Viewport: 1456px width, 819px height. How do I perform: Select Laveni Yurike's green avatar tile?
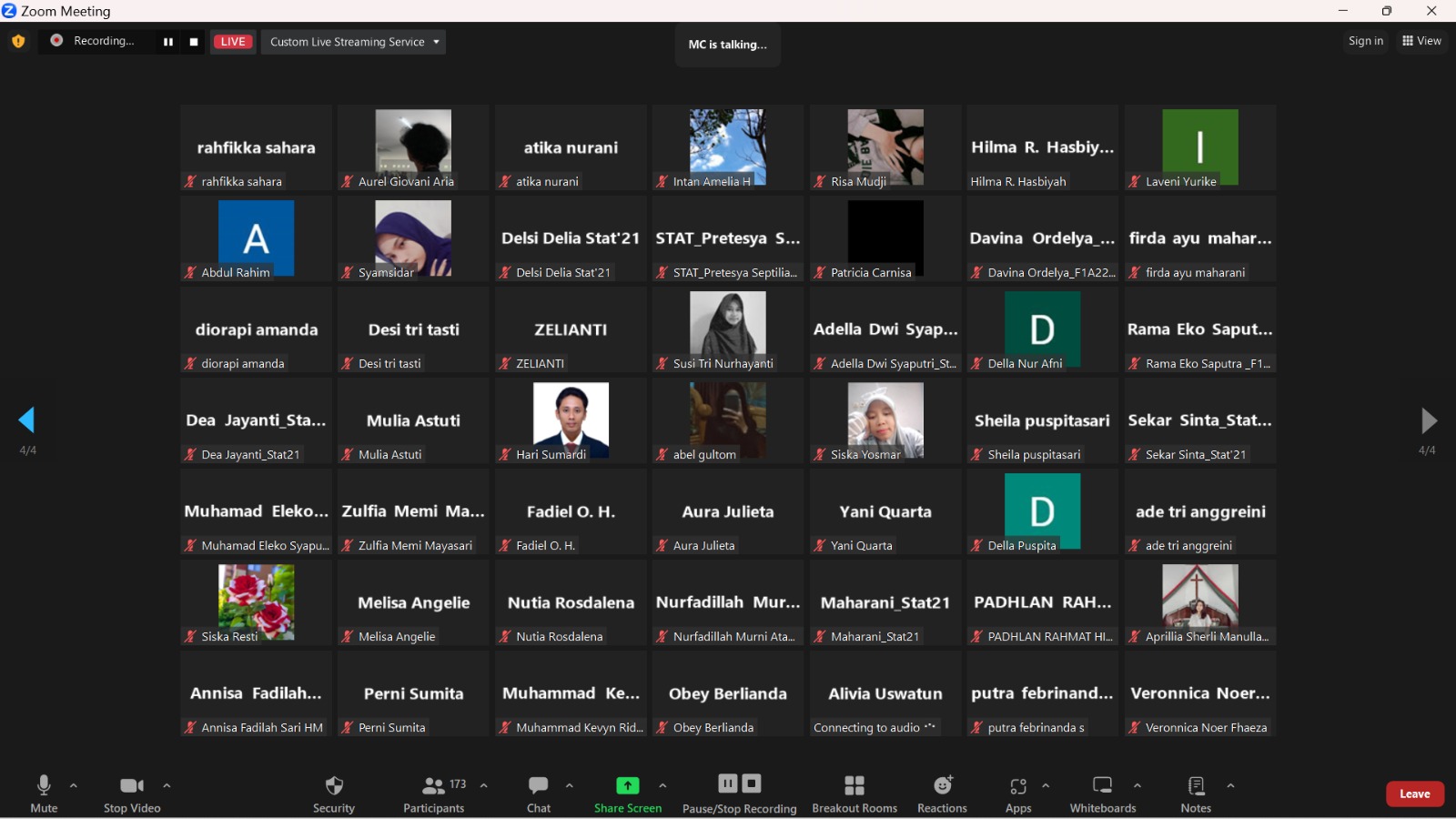click(1200, 147)
